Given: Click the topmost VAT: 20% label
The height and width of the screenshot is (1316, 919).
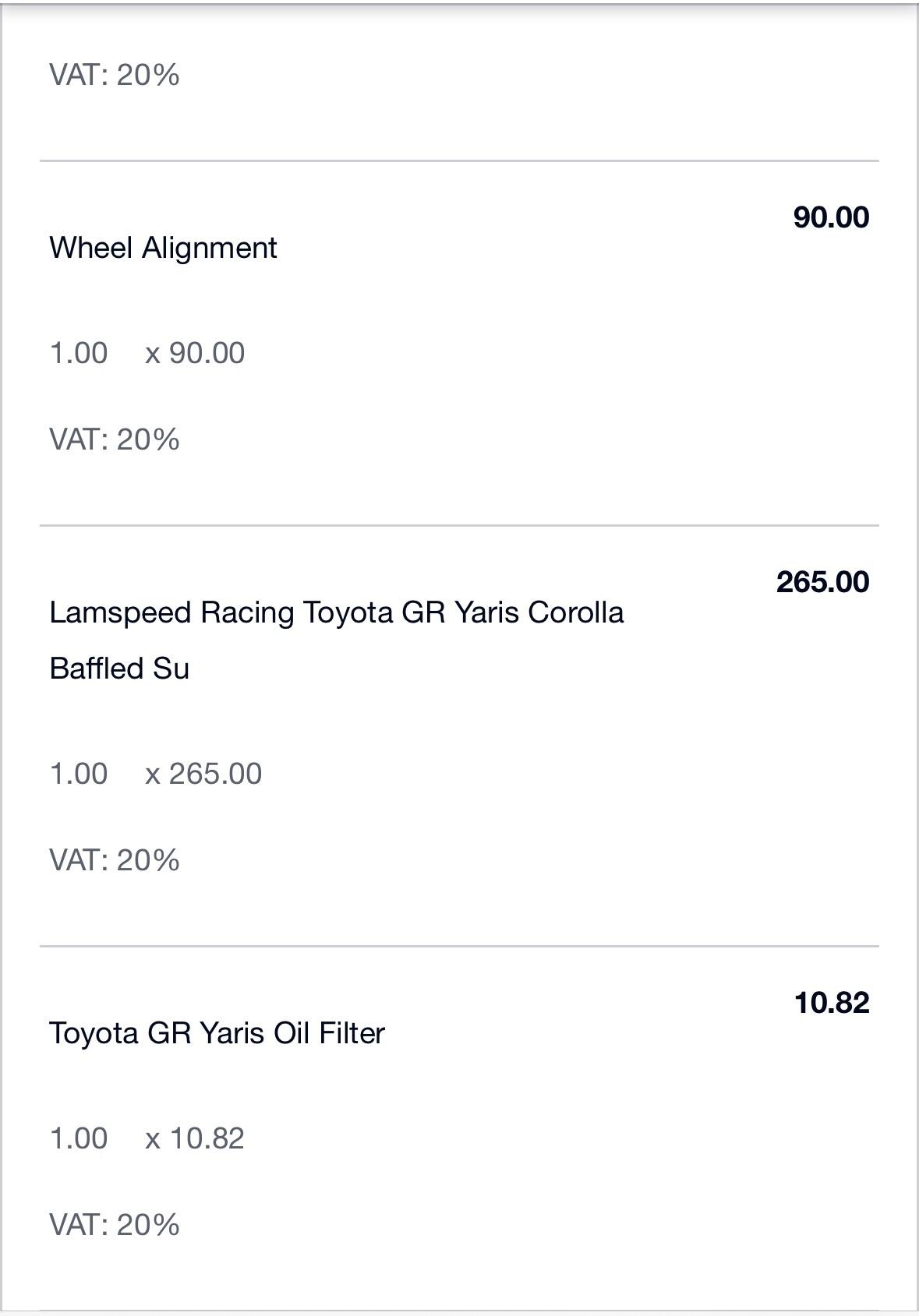Looking at the screenshot, I should (115, 75).
